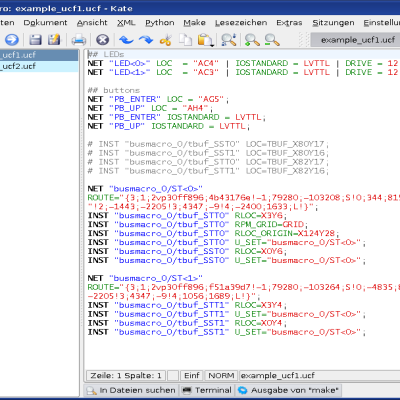The height and width of the screenshot is (400, 400).
Task: Click ROUTE line containing 4b43176e
Action: pyautogui.click(x=243, y=198)
